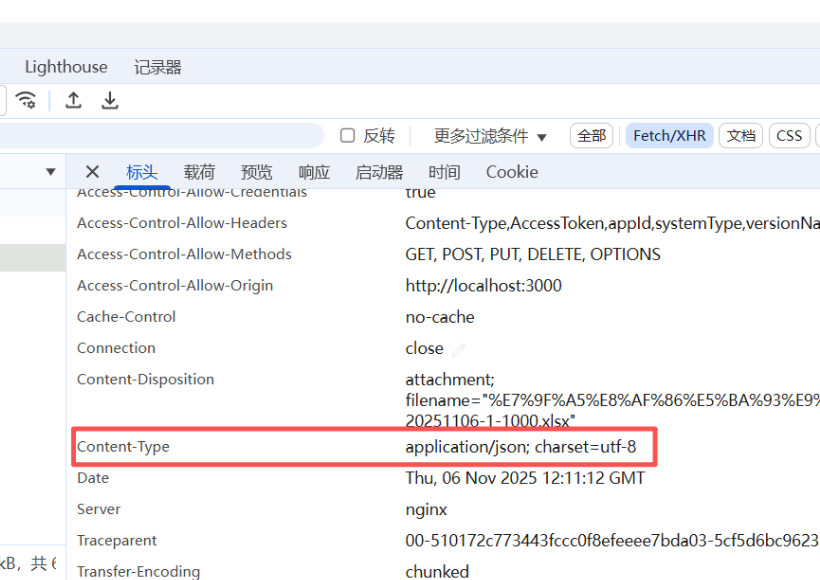View the 时间 timing tab
This screenshot has height=580, width=820.
(444, 172)
